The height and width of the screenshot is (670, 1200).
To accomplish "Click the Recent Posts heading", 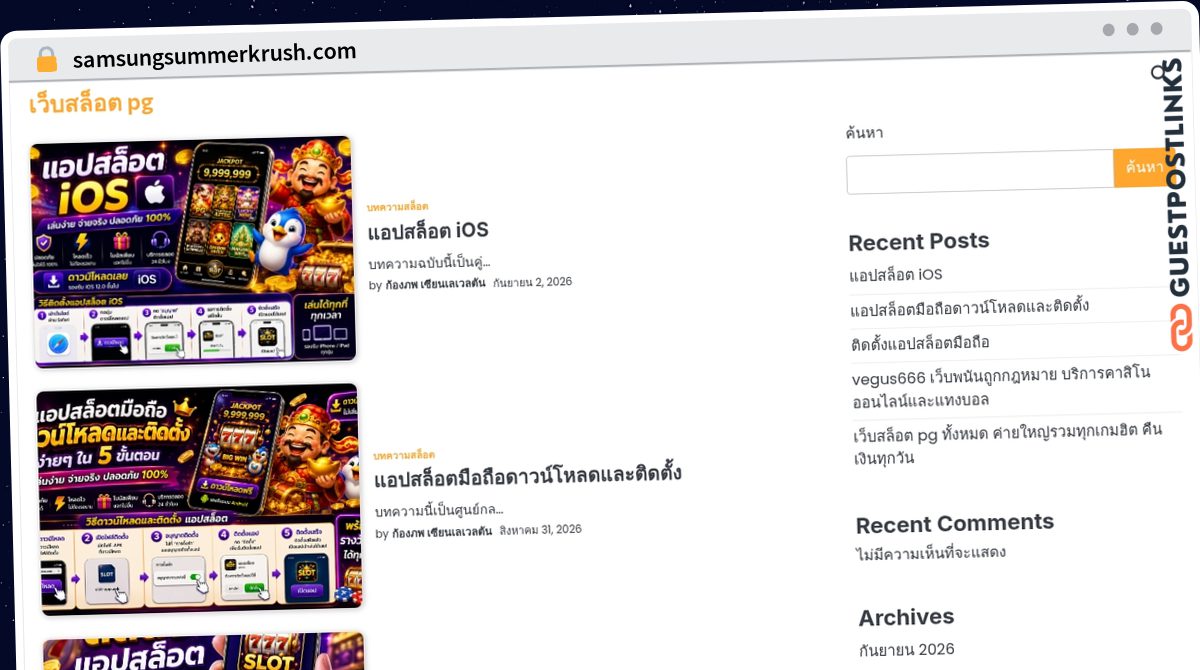I will click(x=919, y=242).
